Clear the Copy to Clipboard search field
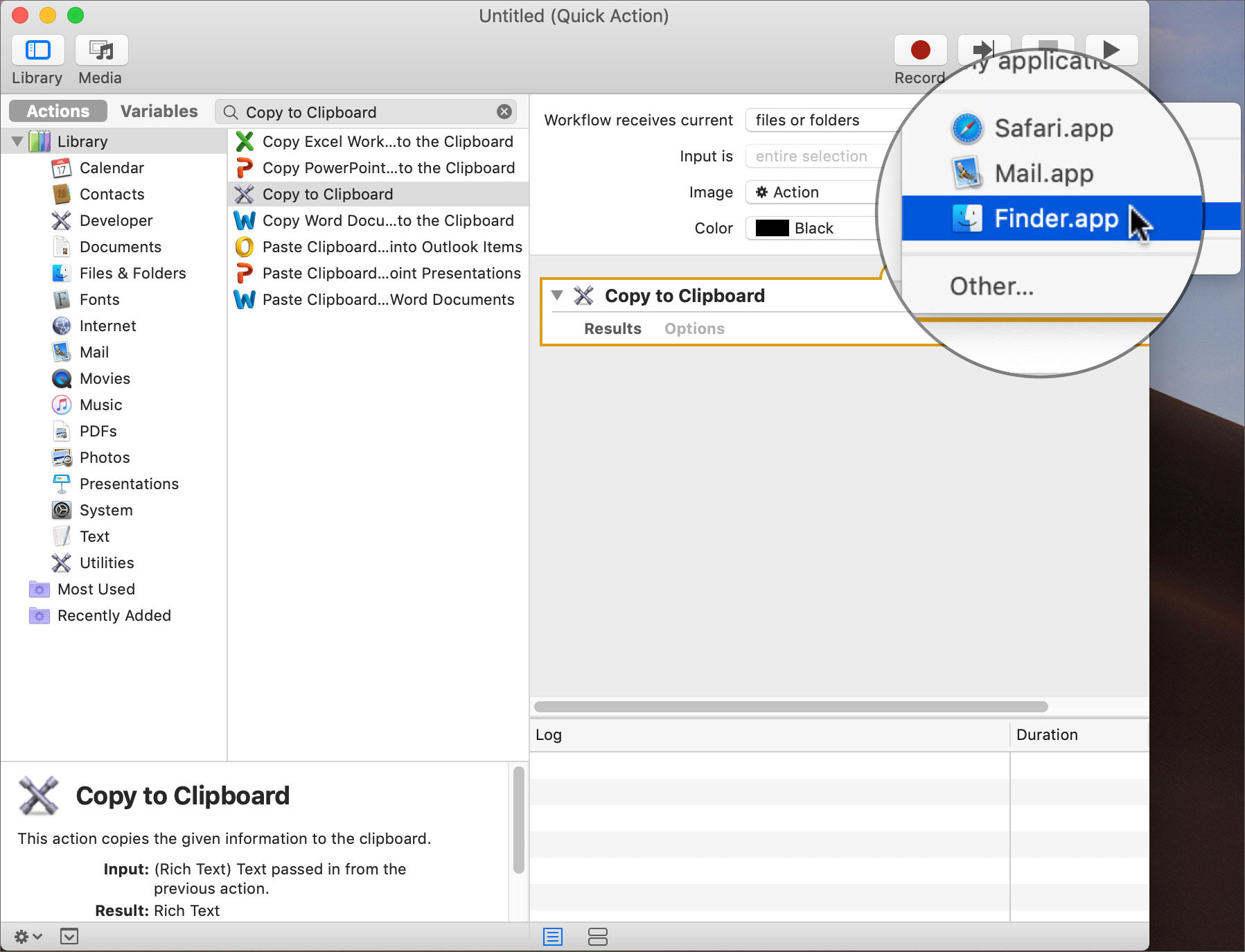This screenshot has height=952, width=1245. 504,112
